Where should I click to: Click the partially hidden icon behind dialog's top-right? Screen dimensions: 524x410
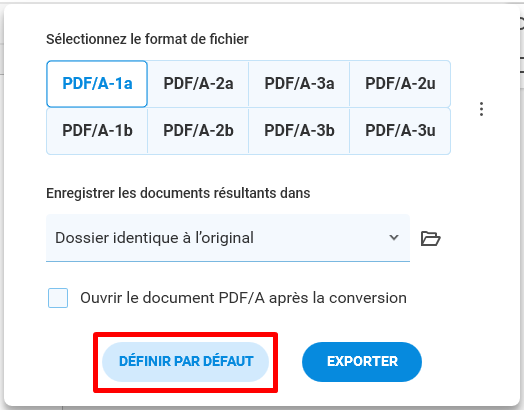[x=521, y=23]
